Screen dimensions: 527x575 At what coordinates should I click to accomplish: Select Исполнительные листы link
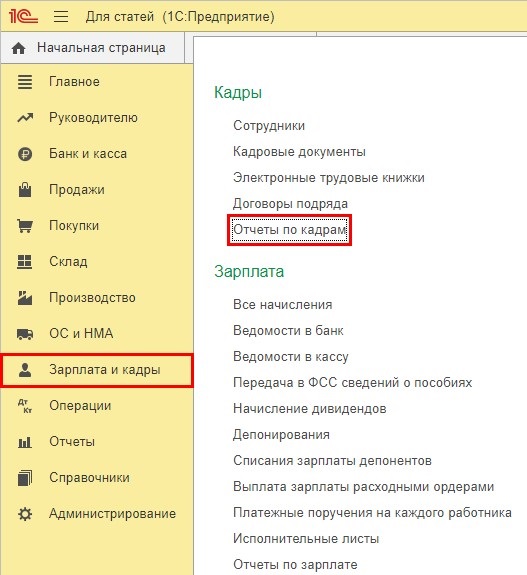pyautogui.click(x=306, y=539)
